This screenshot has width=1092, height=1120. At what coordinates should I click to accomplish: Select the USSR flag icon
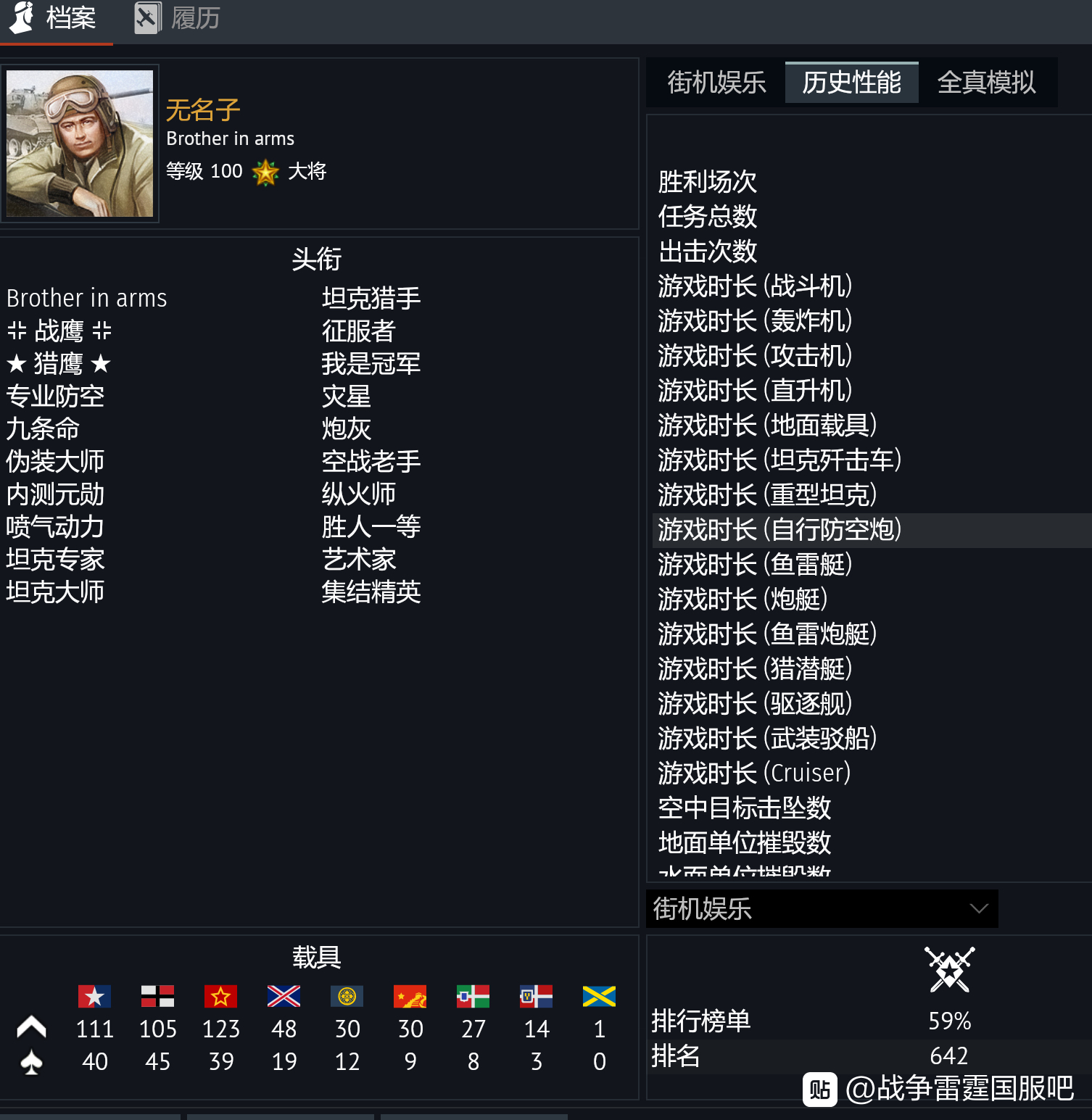pos(220,996)
